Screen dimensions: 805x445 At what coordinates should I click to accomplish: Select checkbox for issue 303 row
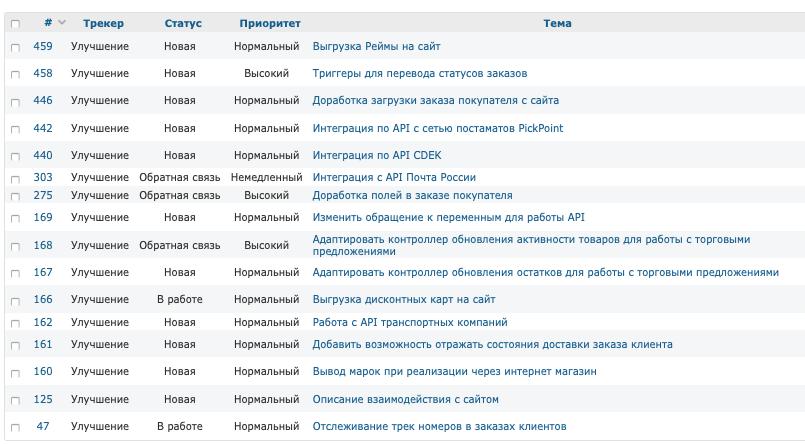click(15, 178)
